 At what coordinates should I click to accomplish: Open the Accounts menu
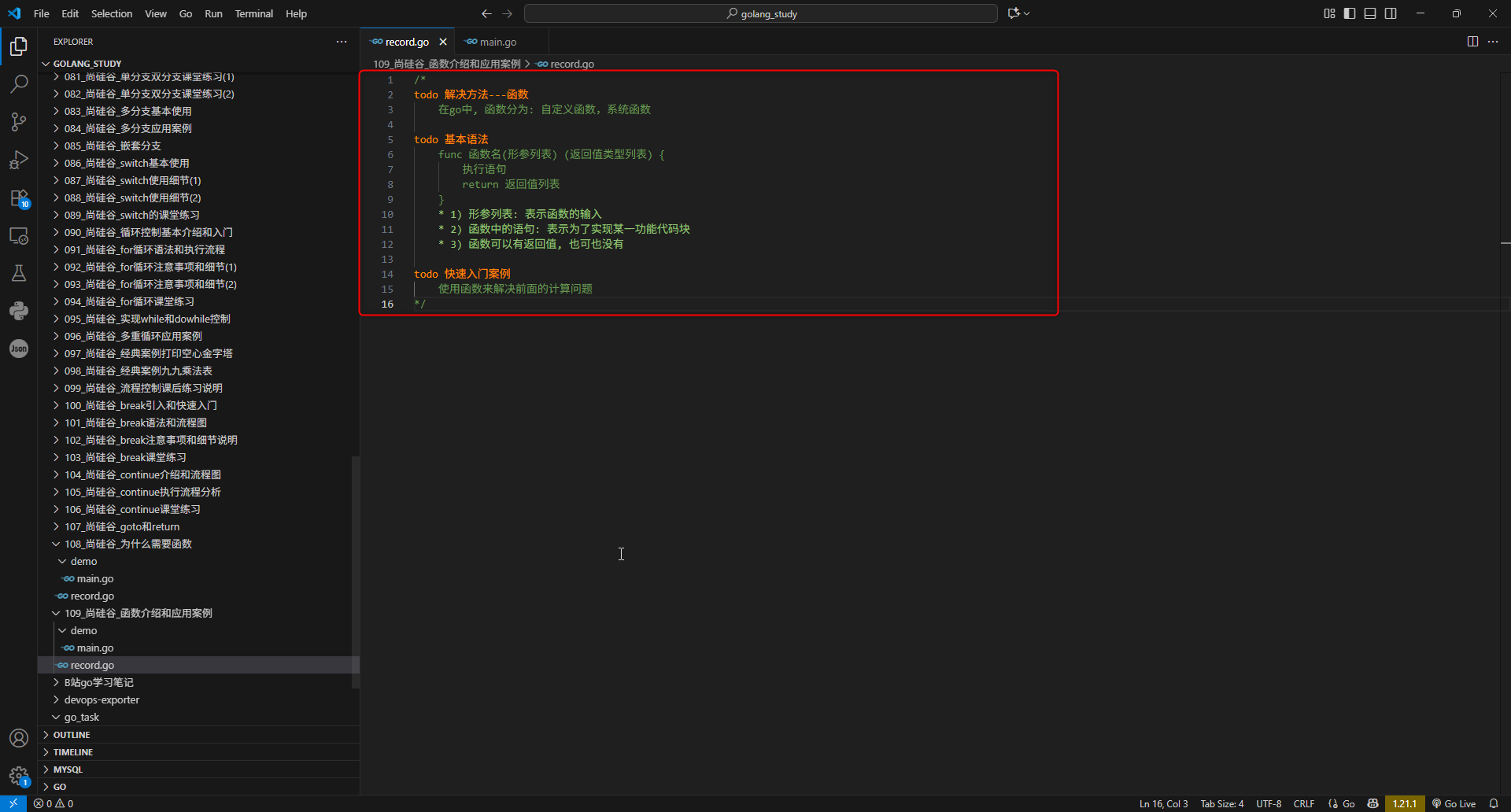[19, 738]
